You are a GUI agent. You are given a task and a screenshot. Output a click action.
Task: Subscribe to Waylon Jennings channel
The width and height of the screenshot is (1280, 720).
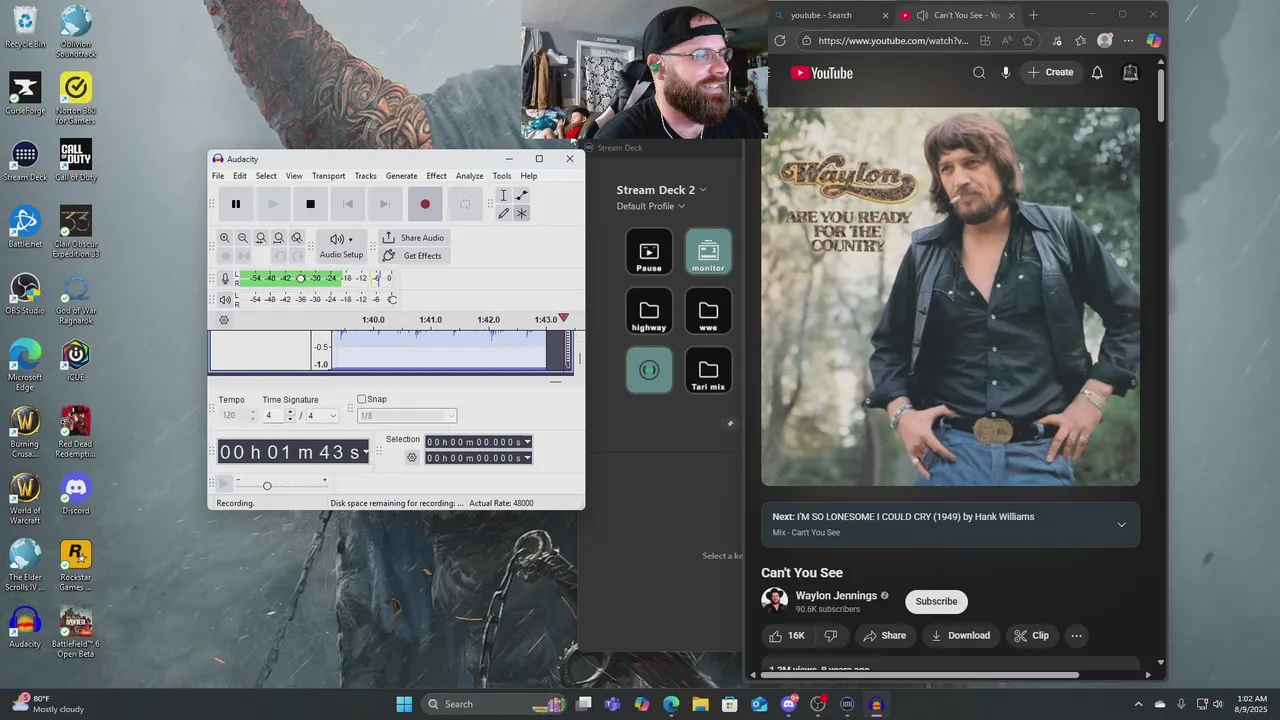[936, 601]
